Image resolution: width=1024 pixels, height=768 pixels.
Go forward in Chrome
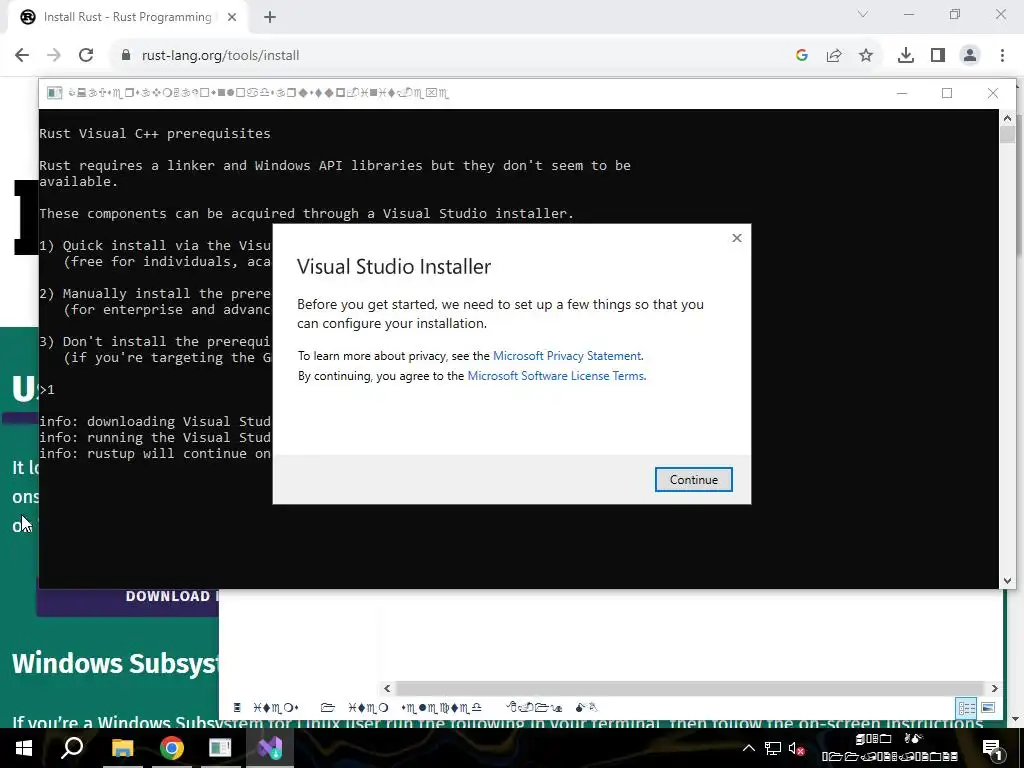[54, 56]
